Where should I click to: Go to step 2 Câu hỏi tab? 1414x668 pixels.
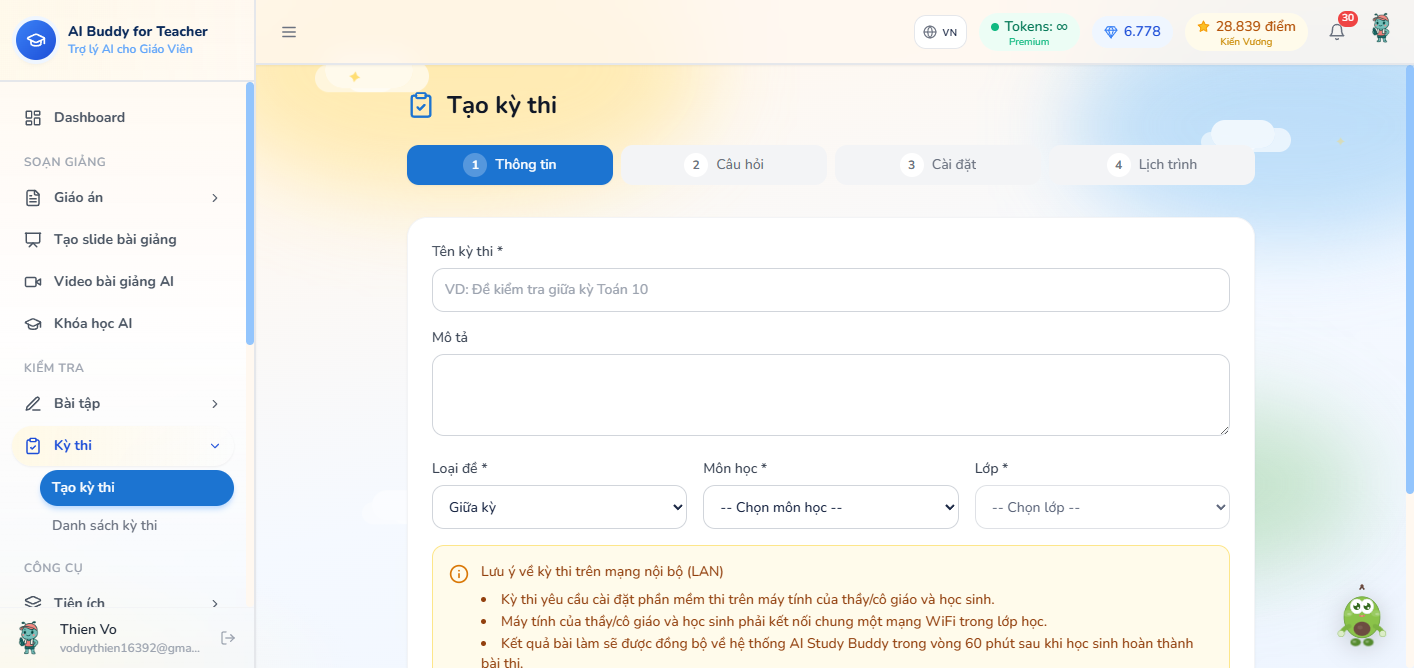(x=724, y=165)
